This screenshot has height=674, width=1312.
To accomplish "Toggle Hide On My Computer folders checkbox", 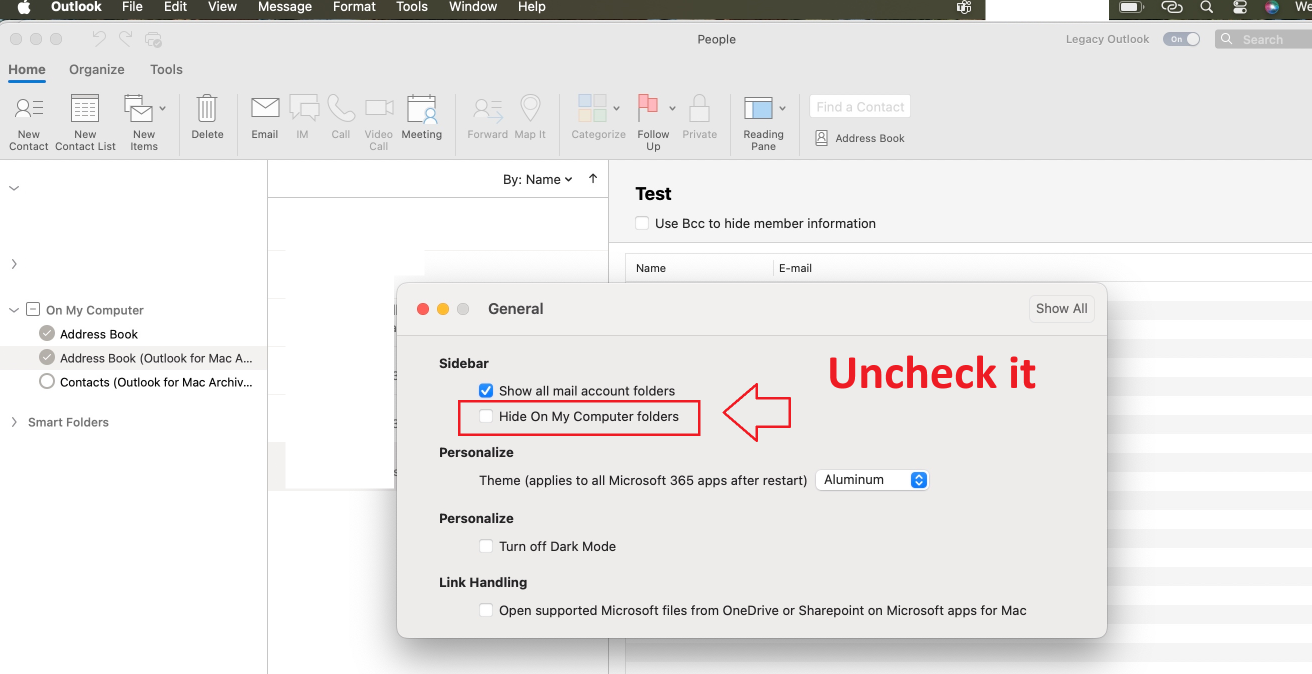I will point(486,416).
